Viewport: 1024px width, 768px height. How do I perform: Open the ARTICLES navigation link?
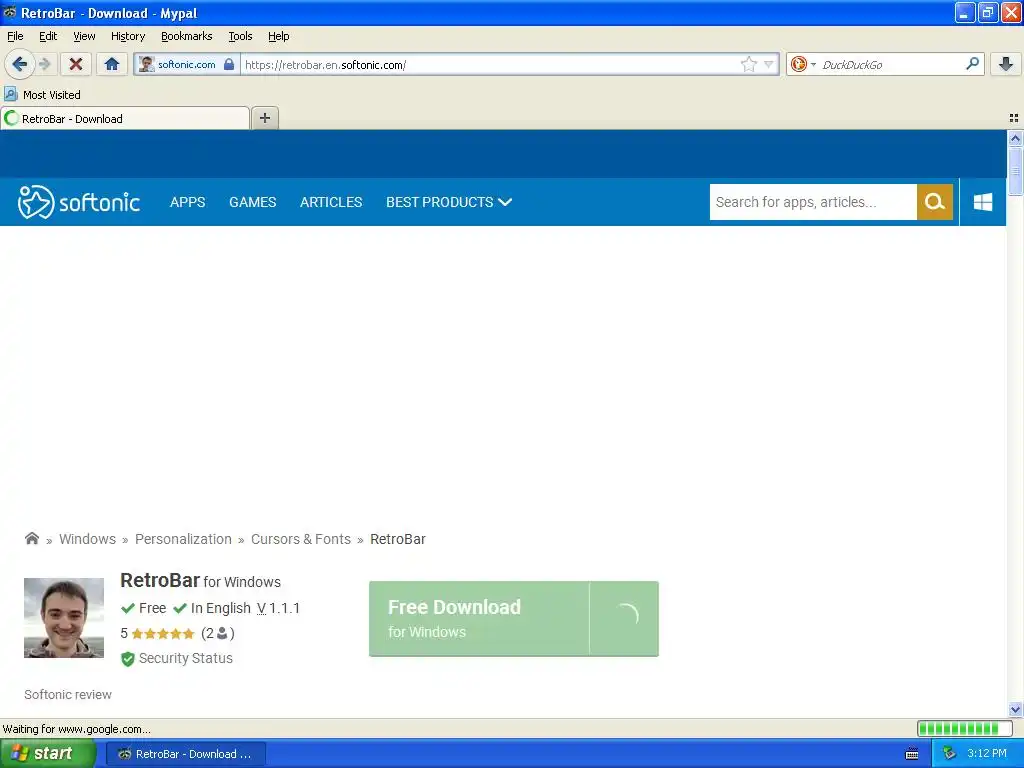(331, 202)
